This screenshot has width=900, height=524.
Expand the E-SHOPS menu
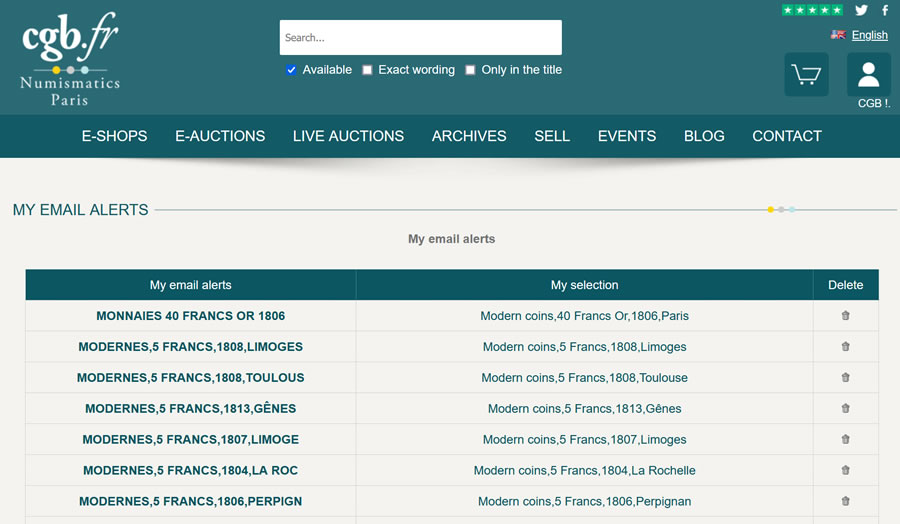[114, 136]
